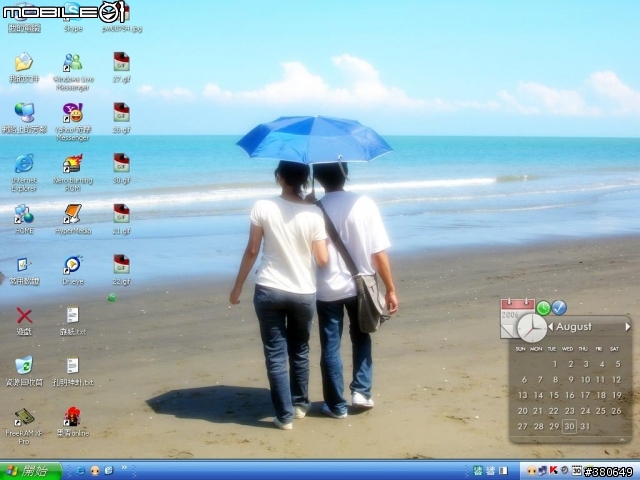Open the green Start button
This screenshot has height=480, width=640.
pos(31,471)
